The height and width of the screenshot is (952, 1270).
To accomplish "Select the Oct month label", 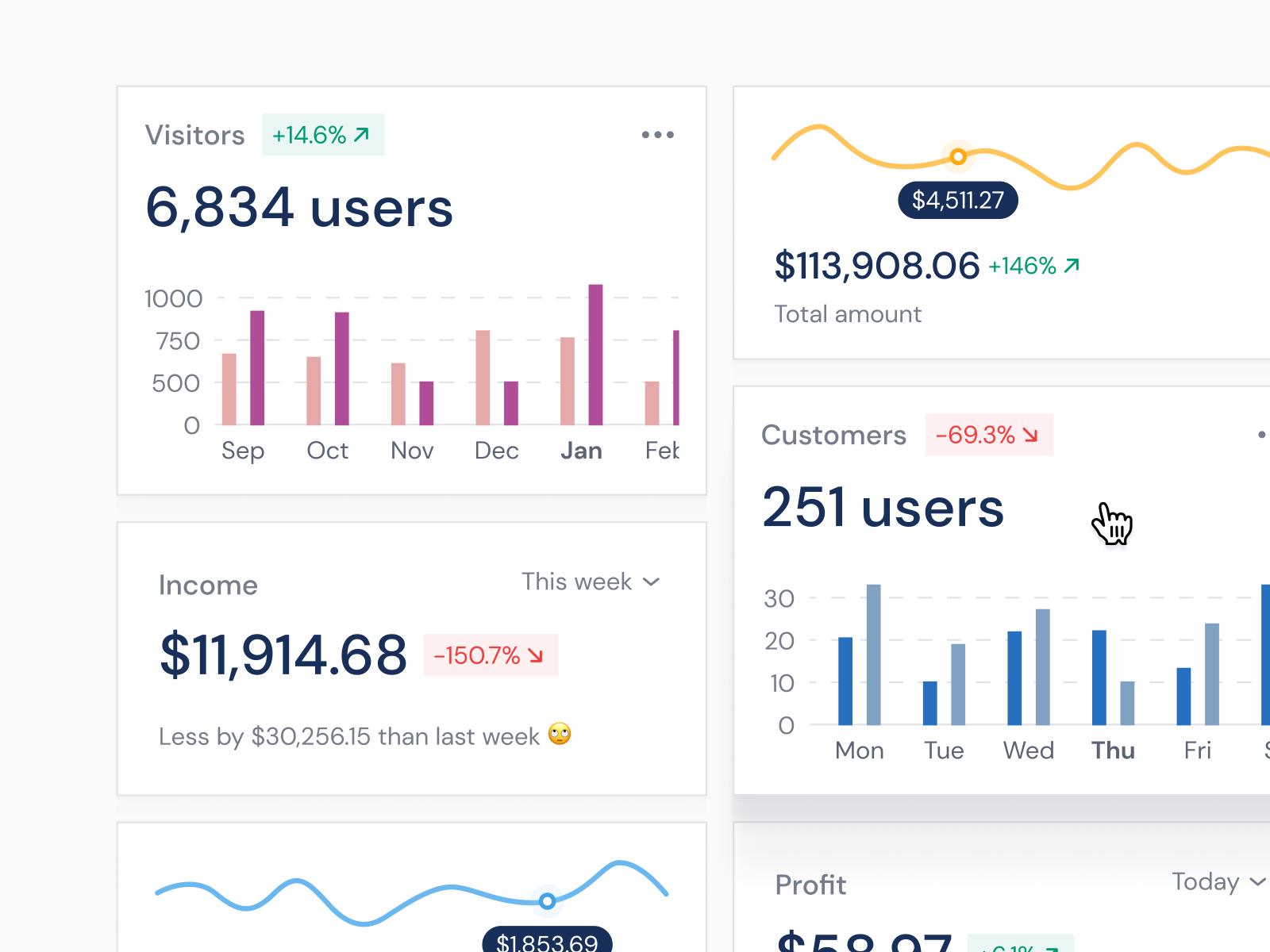I will (x=328, y=451).
